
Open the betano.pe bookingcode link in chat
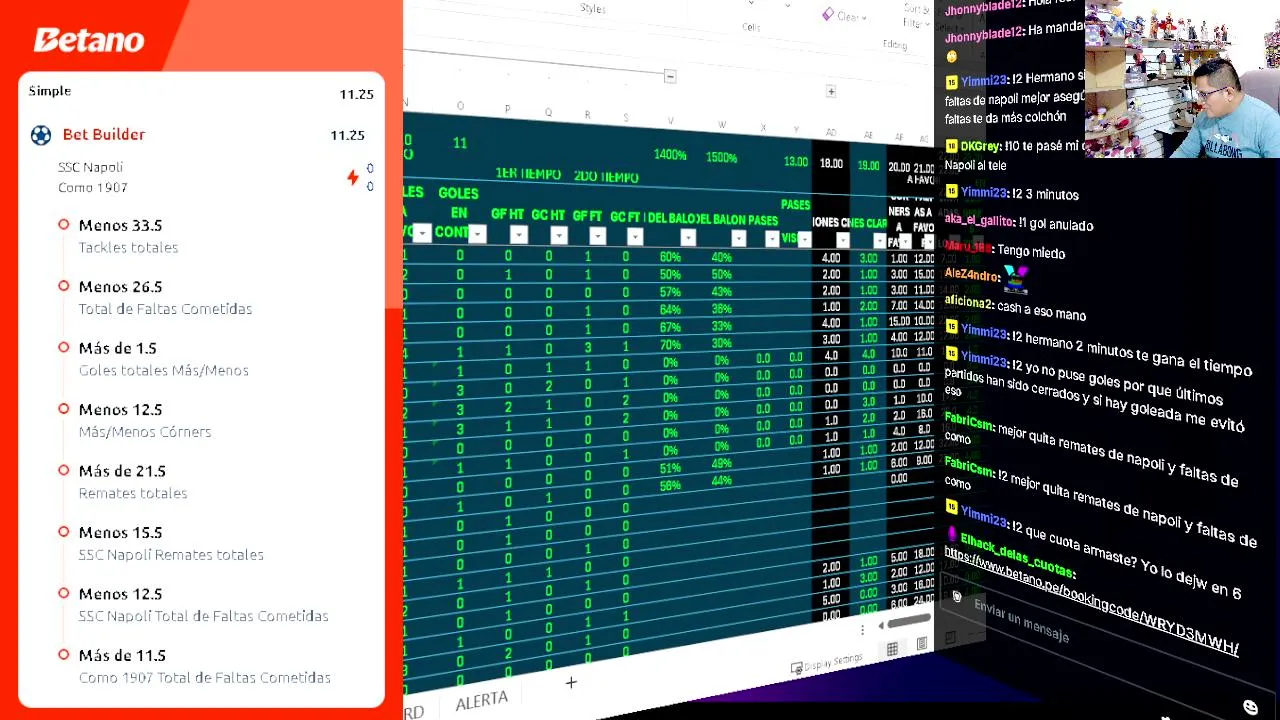click(1091, 599)
